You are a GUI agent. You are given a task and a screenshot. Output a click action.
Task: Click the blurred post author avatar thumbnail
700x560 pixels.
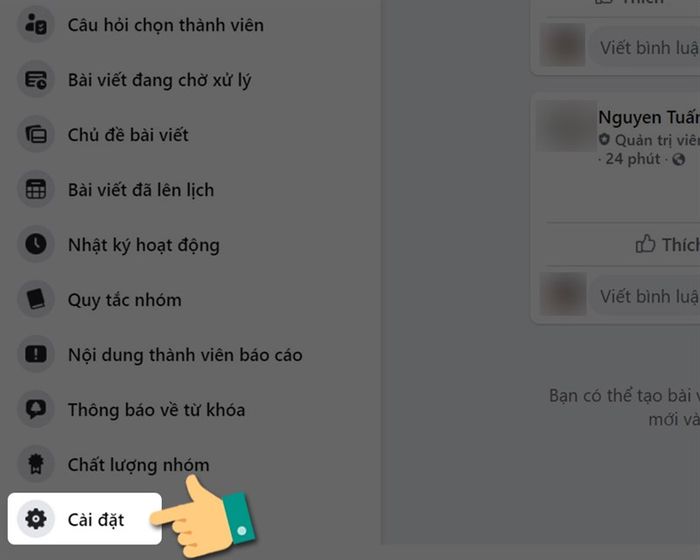coord(566,126)
